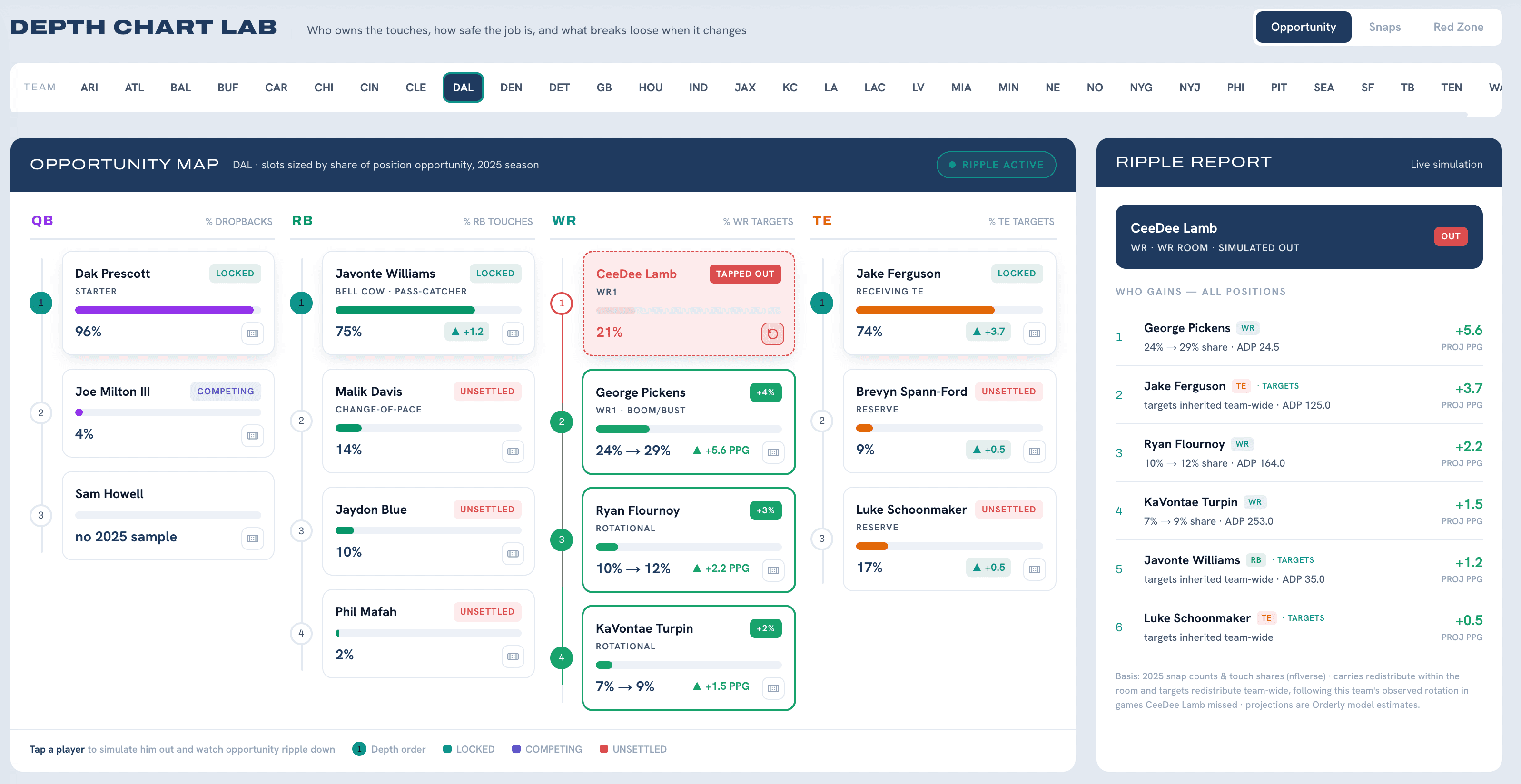The width and height of the screenshot is (1521, 784).
Task: Switch to the Opportunity view
Action: point(1303,27)
